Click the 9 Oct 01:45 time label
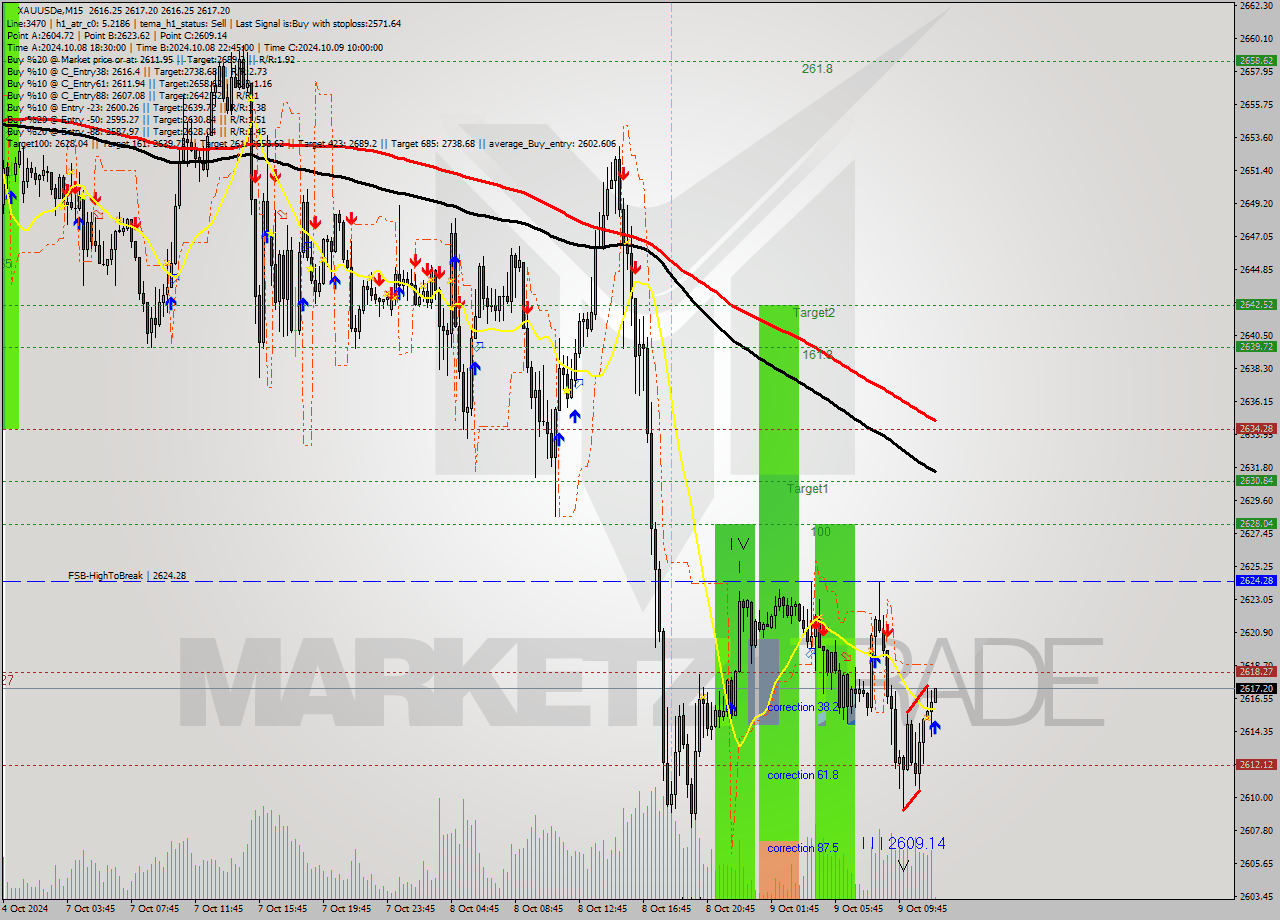 (794, 909)
